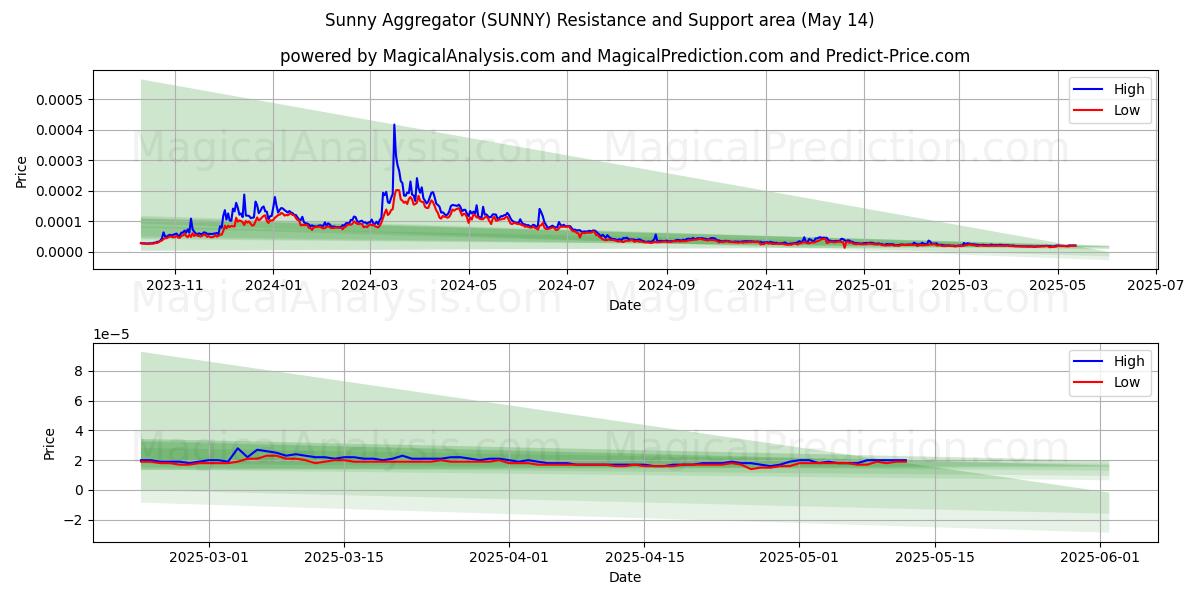Click the '0.0002' price tick label
The width and height of the screenshot is (1200, 600).
60,191
